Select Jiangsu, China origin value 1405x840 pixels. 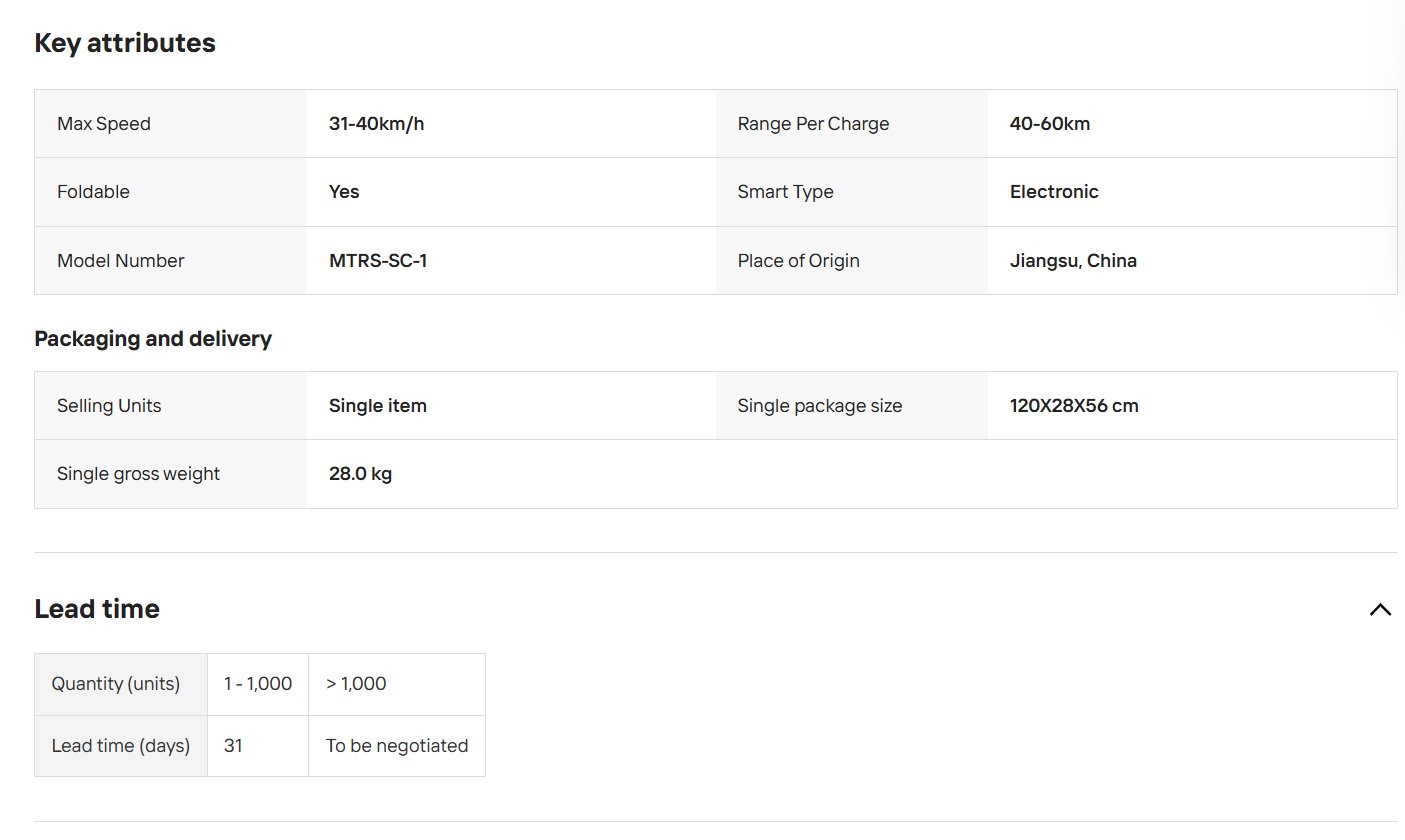tap(1073, 261)
